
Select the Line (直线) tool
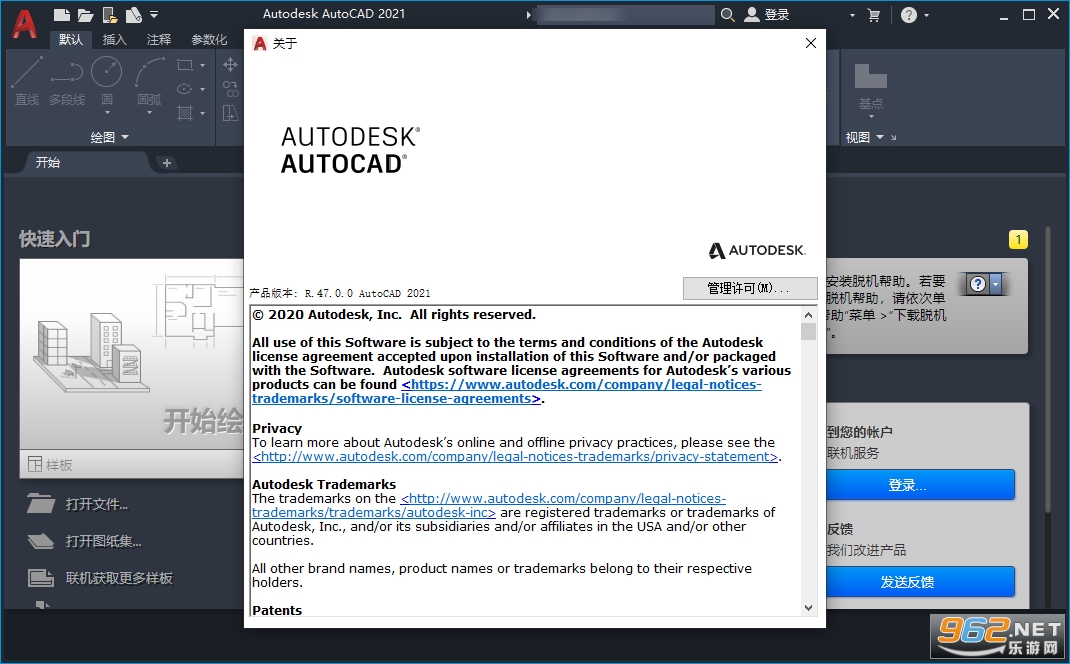pyautogui.click(x=27, y=82)
